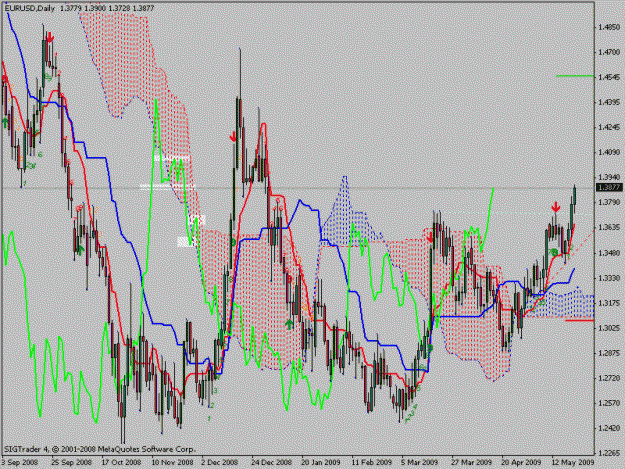625x469 pixels.
Task: Click the 1.3940 price axis label
Action: pyautogui.click(x=609, y=177)
